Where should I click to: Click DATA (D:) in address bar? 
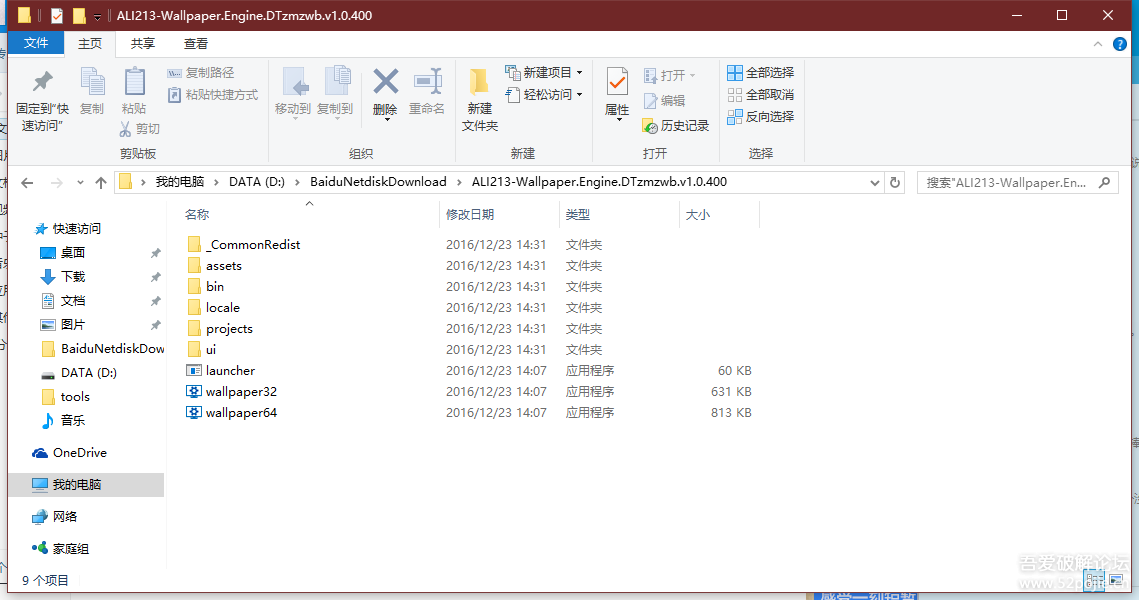[257, 182]
